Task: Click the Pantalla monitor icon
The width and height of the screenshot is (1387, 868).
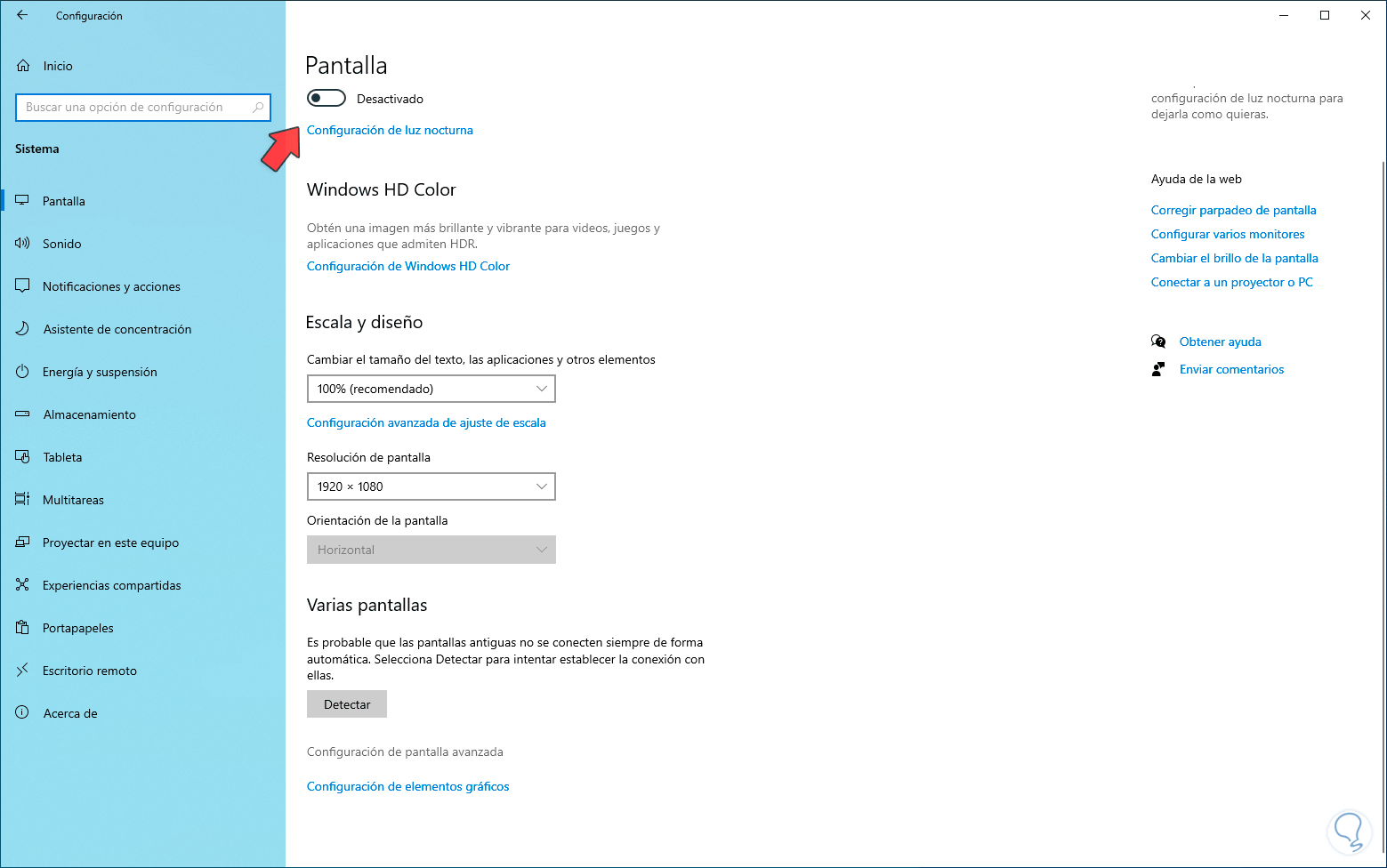Action: tap(22, 201)
